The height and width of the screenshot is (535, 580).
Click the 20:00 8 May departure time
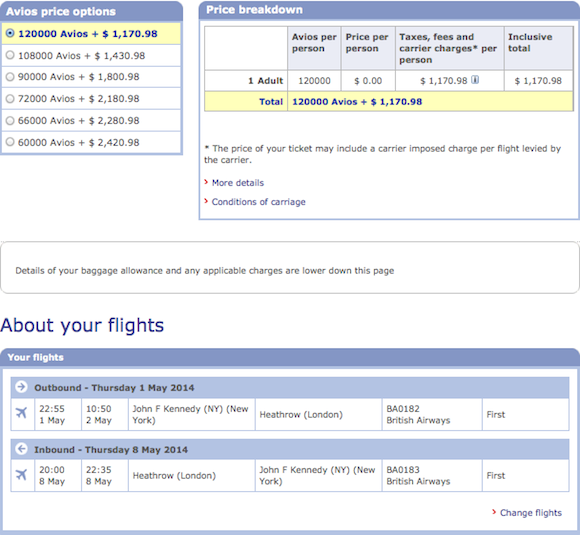pos(58,475)
